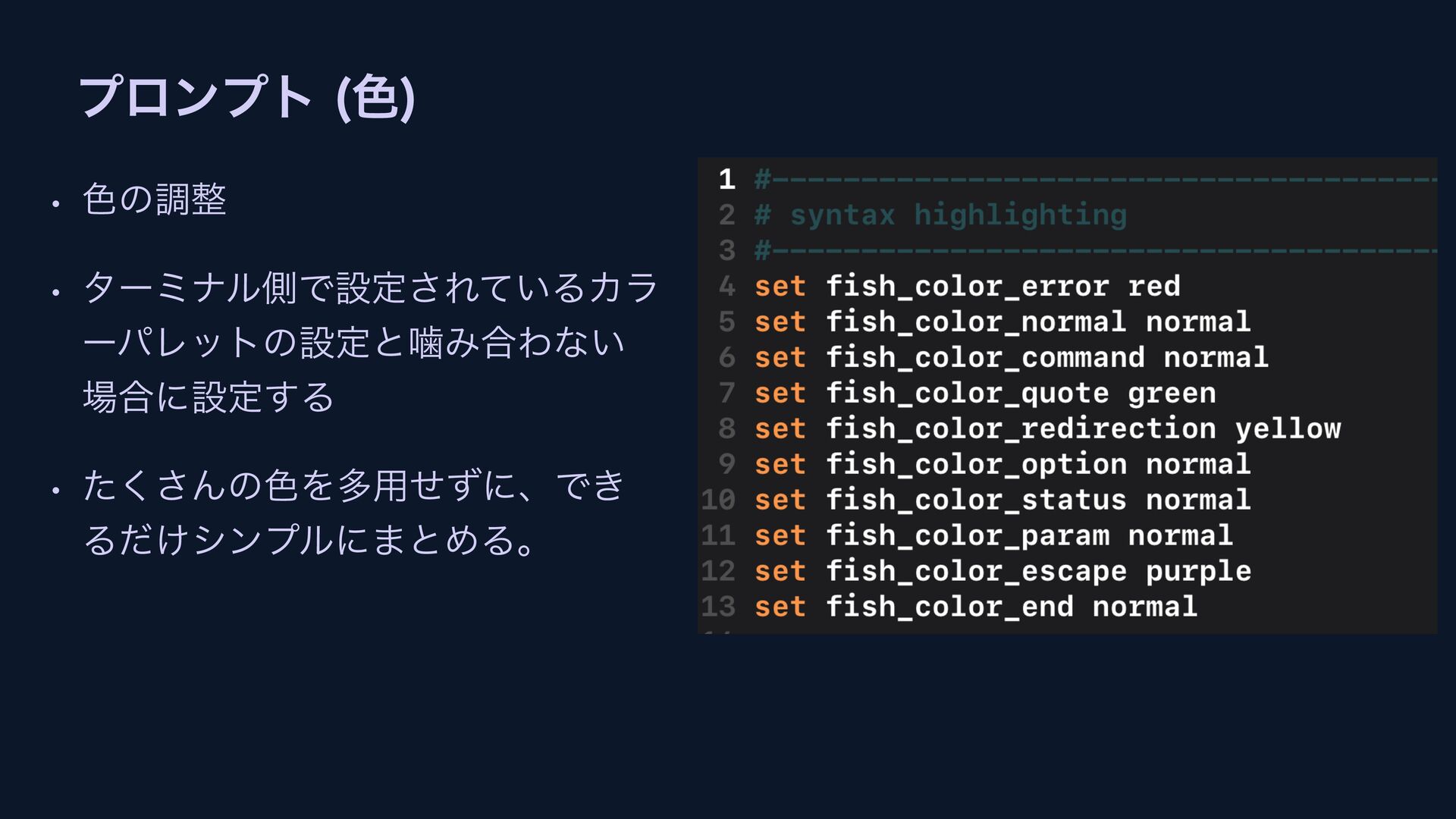Image resolution: width=1456 pixels, height=819 pixels.
Task: Click the first bullet 色の調整
Action: 154,199
